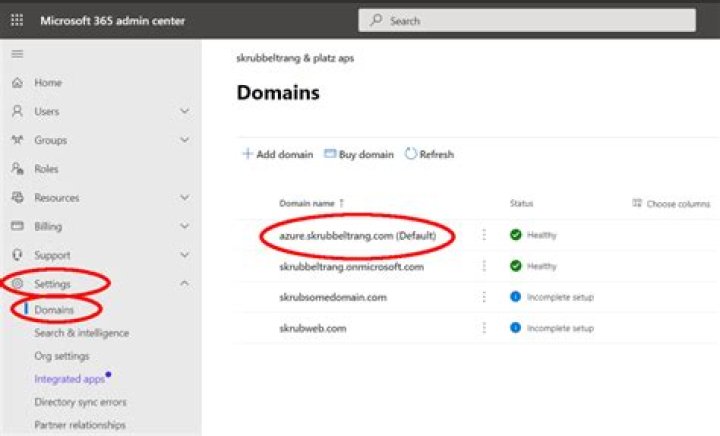Click the Search input field
Image resolution: width=720 pixels, height=436 pixels.
tap(527, 20)
